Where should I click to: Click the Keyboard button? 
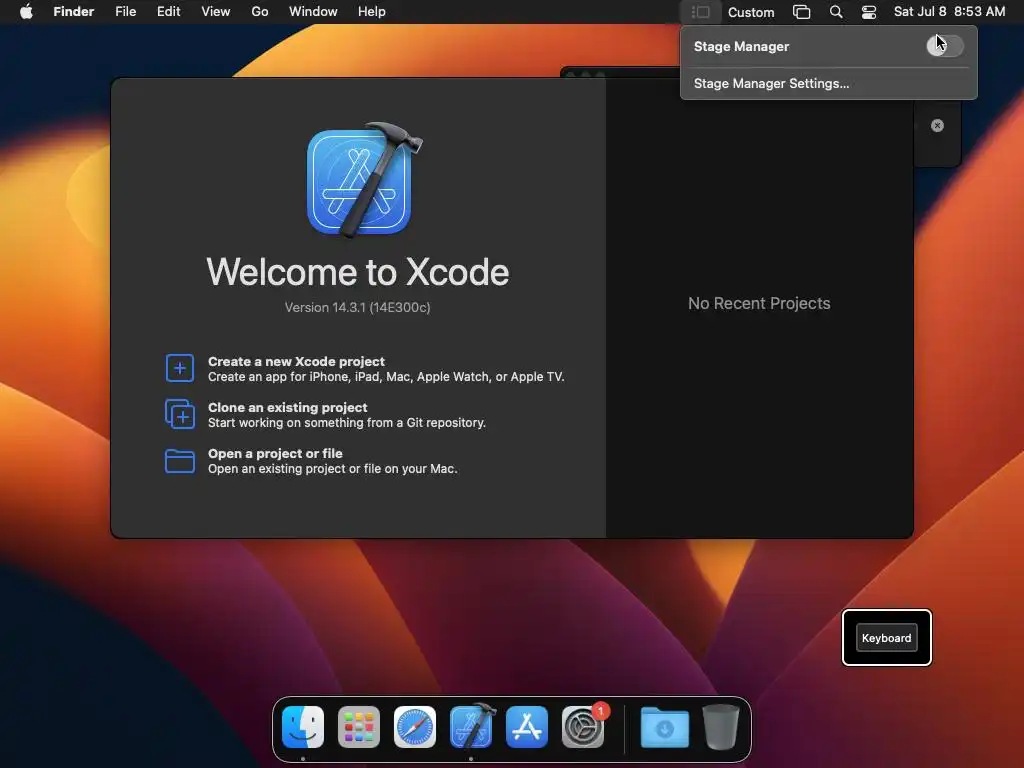tap(886, 638)
